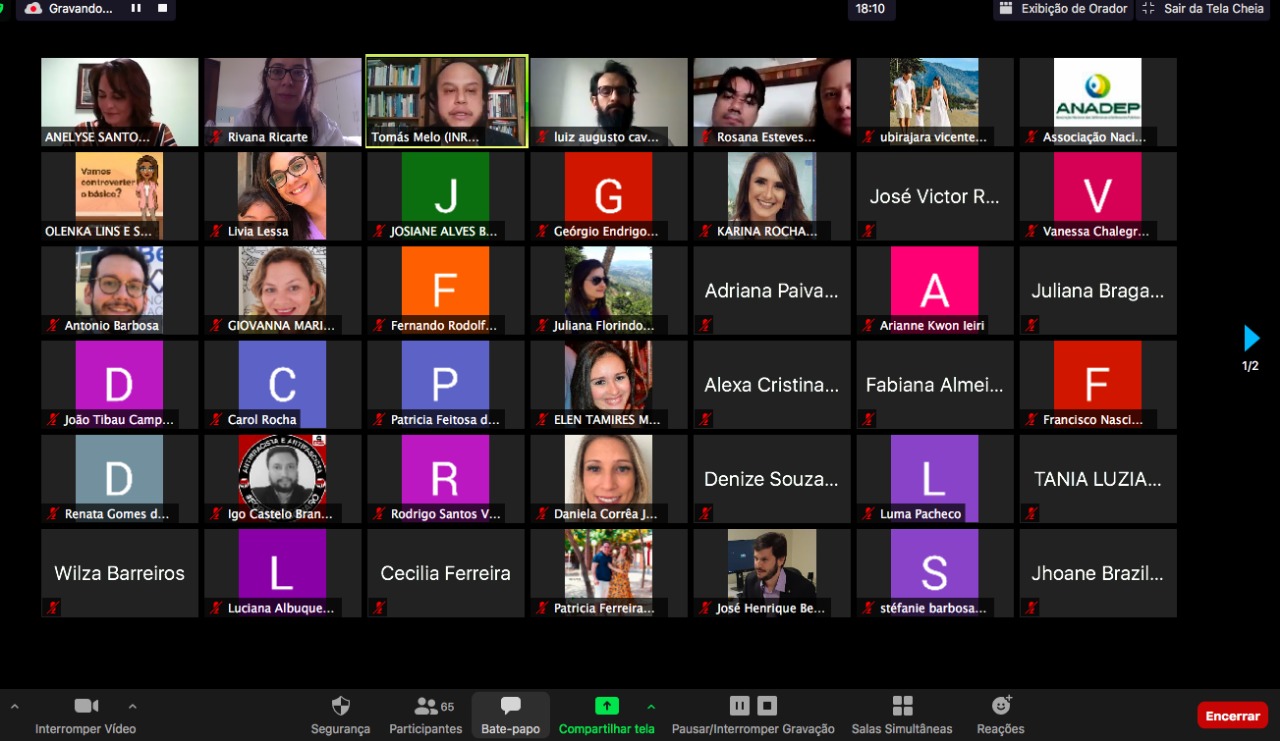
Task: Click the red Encerrar button
Action: (1232, 715)
